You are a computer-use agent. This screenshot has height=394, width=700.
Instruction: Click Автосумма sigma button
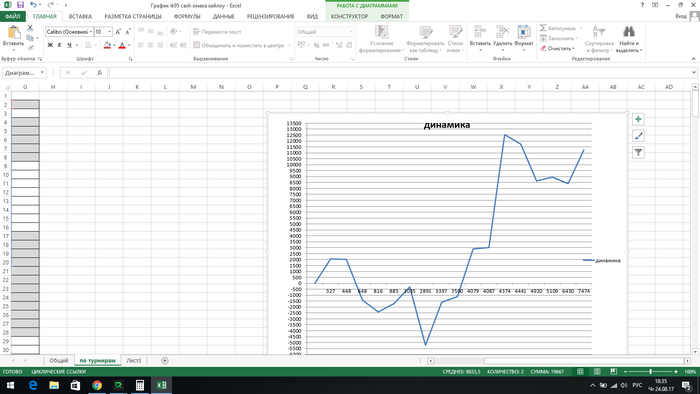558,28
